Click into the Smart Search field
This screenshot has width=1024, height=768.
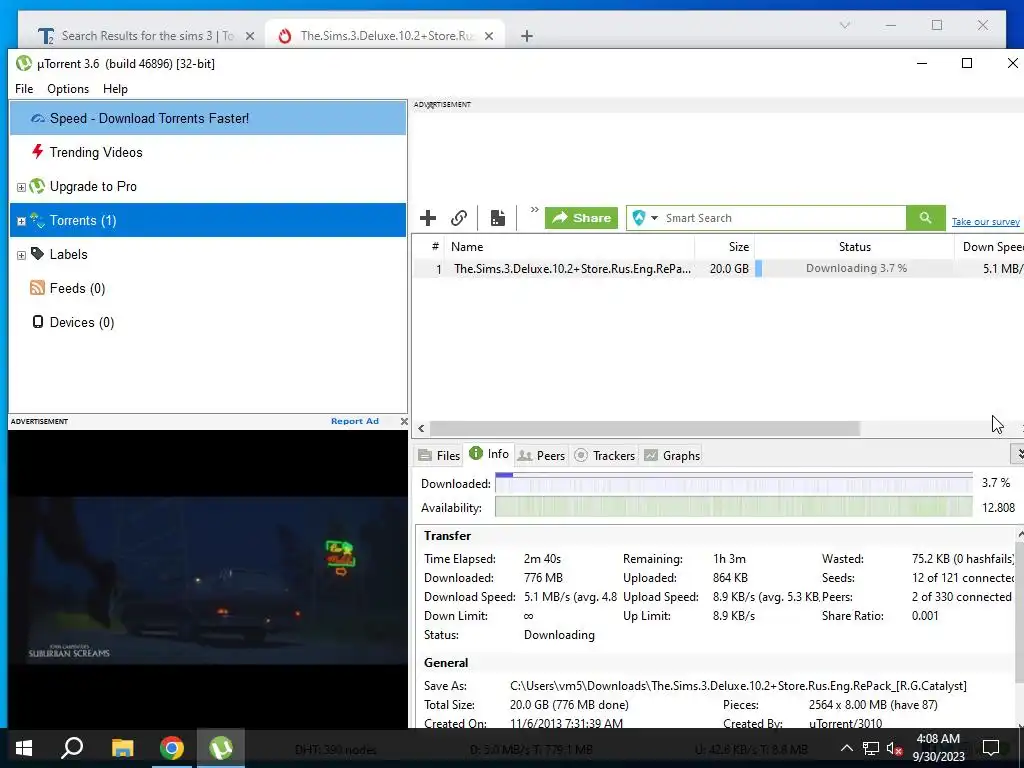point(782,218)
